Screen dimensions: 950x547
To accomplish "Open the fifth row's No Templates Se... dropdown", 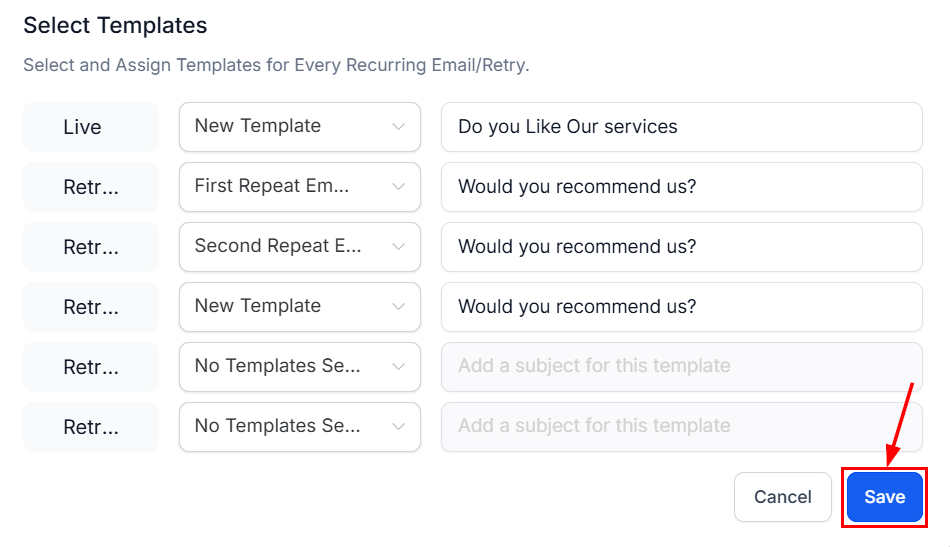I will 299,367.
